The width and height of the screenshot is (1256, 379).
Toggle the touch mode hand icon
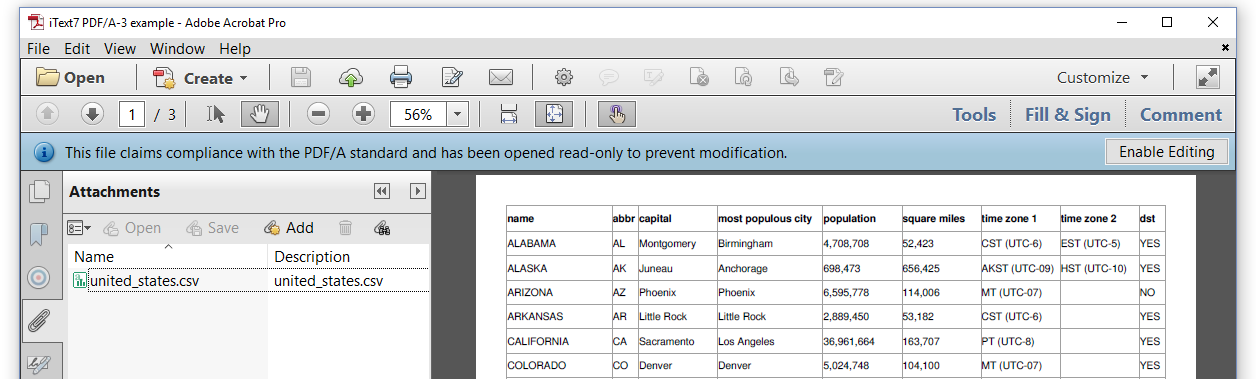tap(617, 114)
